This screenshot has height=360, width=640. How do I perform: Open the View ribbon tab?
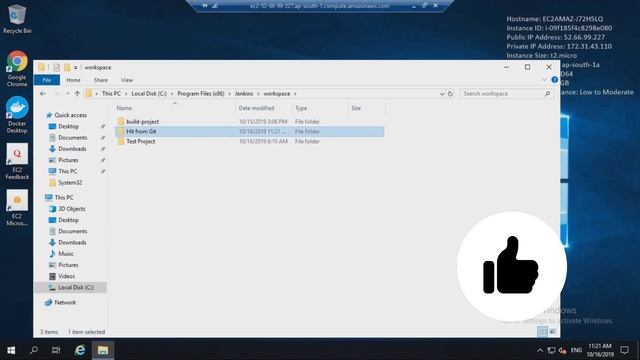(x=127, y=80)
